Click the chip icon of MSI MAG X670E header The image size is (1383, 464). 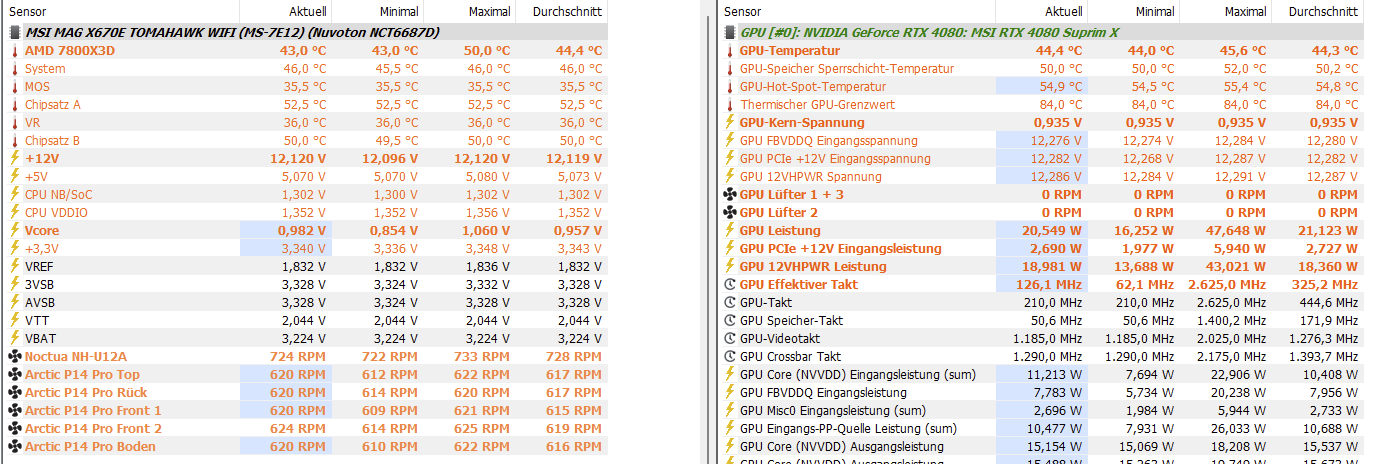[14, 32]
